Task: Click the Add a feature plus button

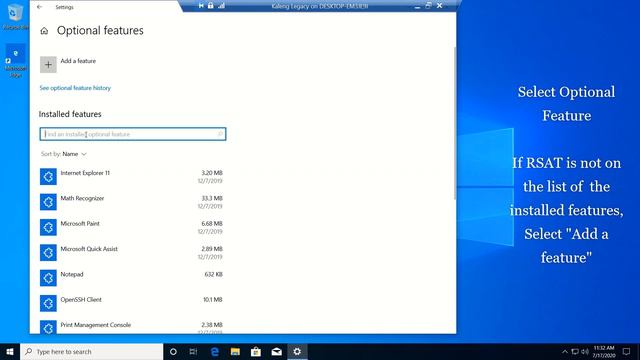Action: (48, 64)
